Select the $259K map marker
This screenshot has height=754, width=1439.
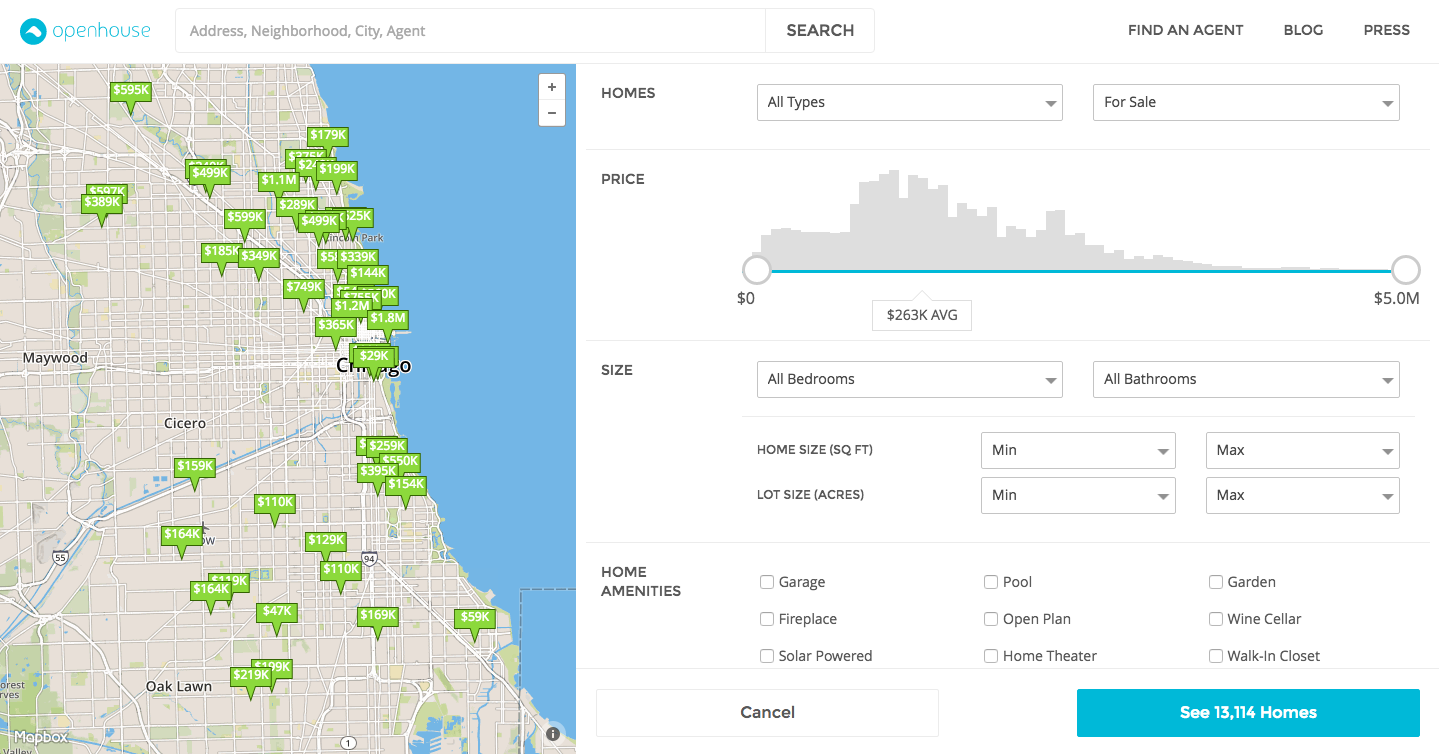pos(387,446)
